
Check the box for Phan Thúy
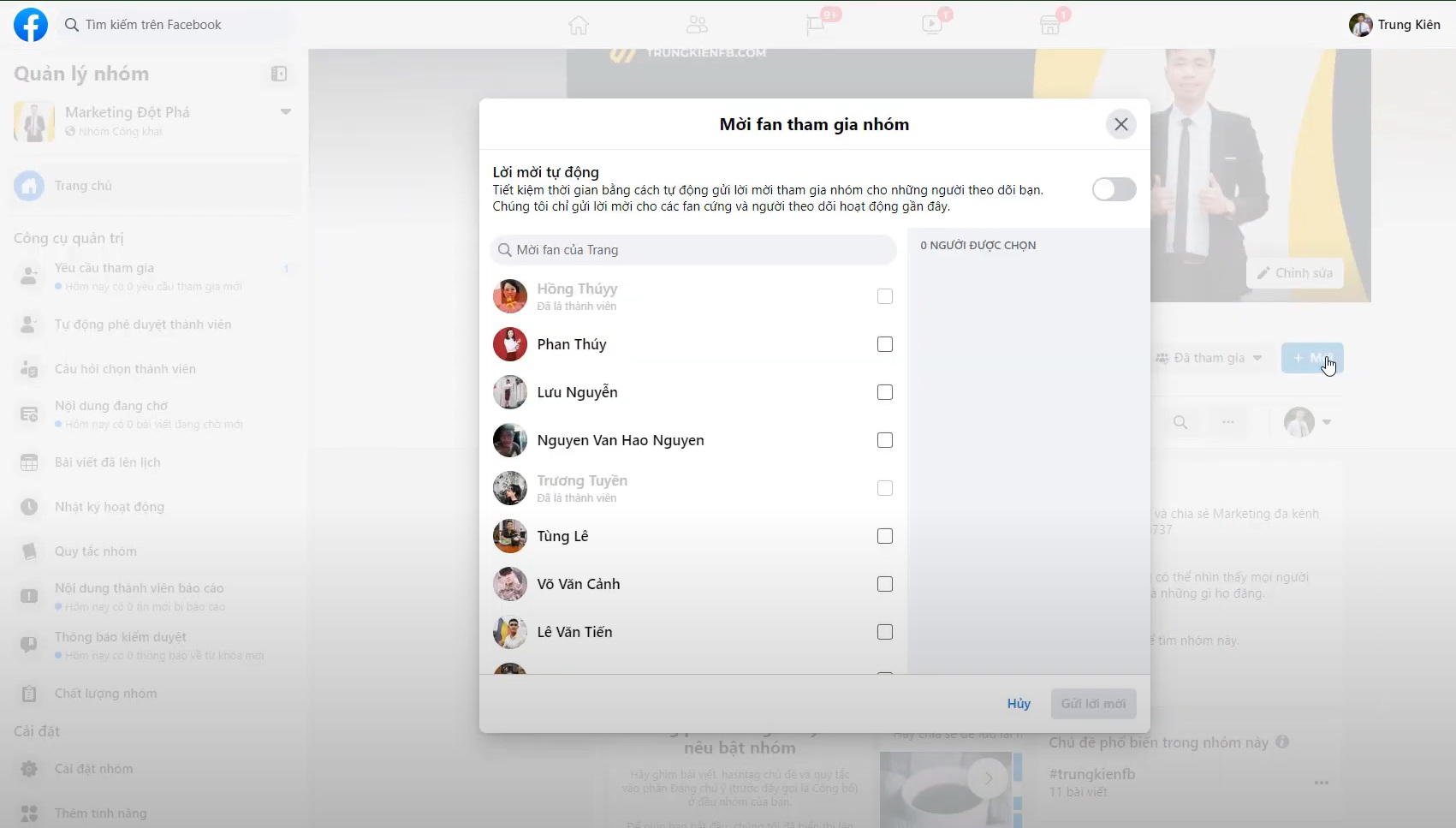pyautogui.click(x=885, y=344)
